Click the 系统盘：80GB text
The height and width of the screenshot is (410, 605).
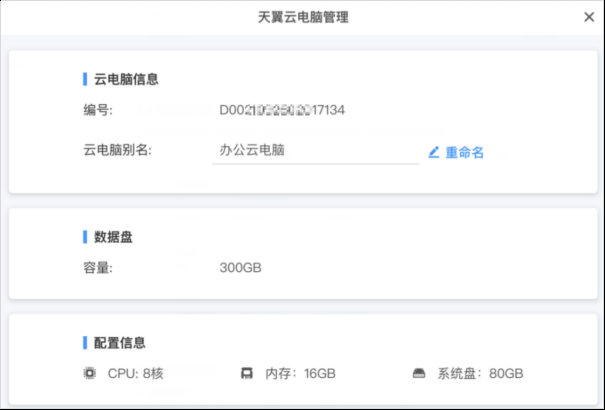click(x=480, y=373)
